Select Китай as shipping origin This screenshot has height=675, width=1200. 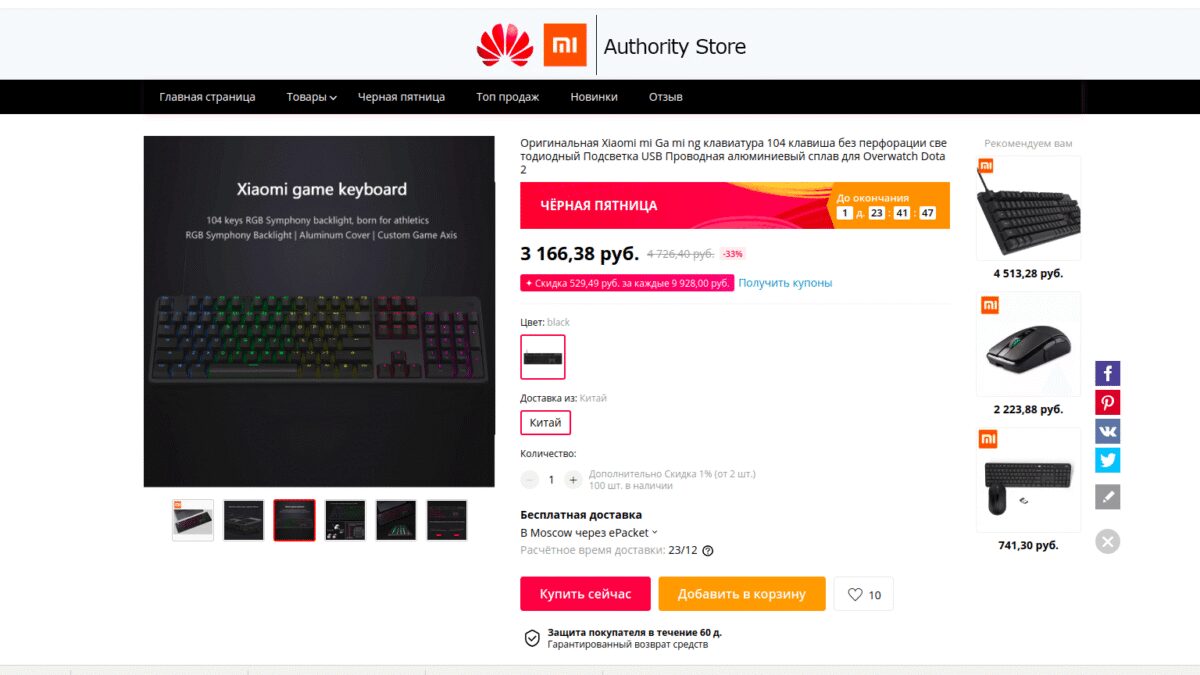545,423
